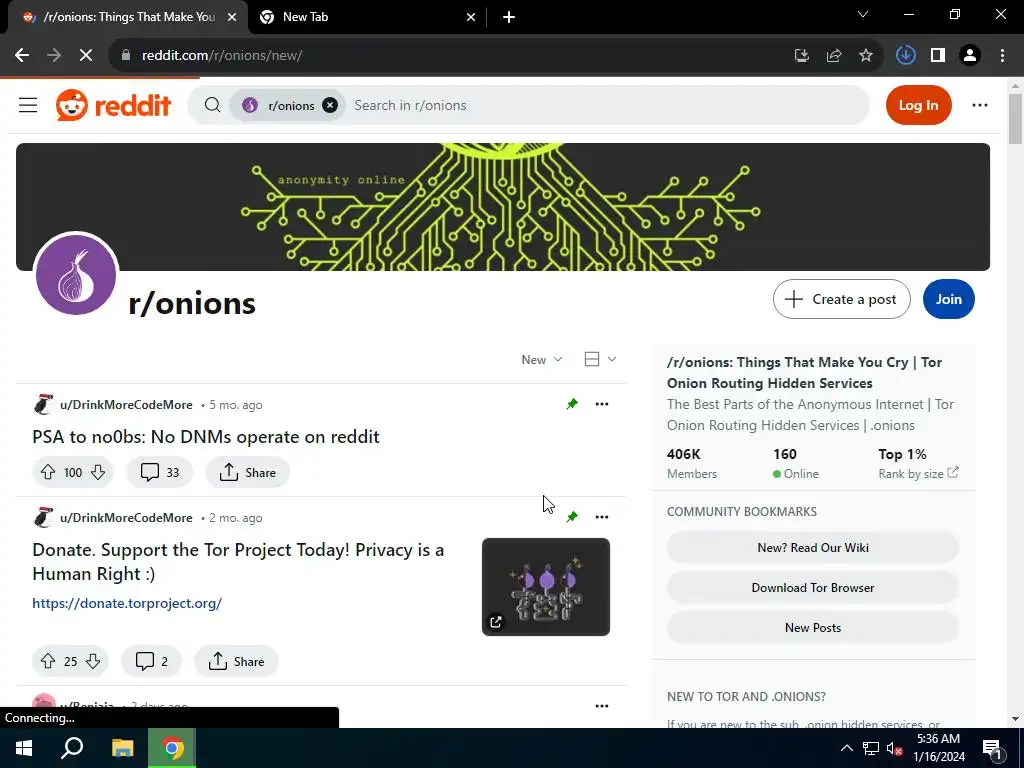Image resolution: width=1024 pixels, height=768 pixels.
Task: Toggle the Chrome side panel
Action: [938, 56]
